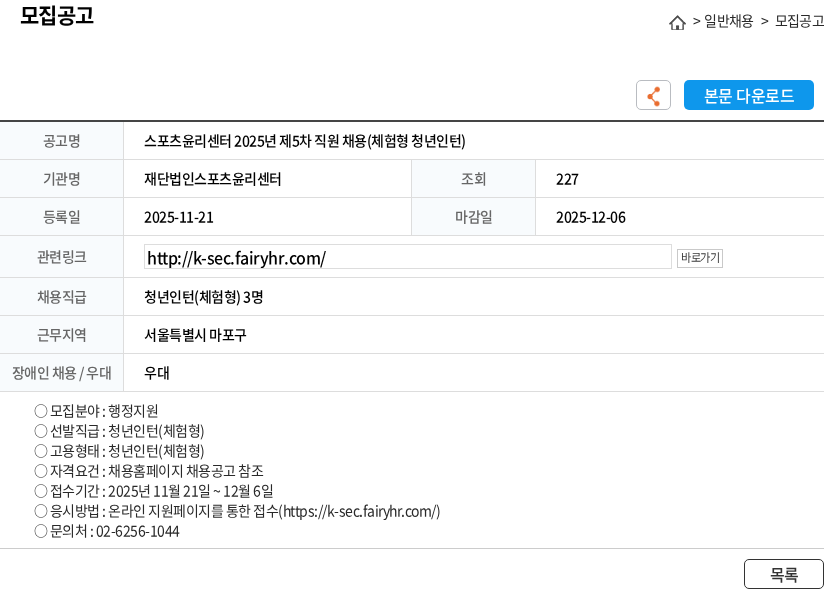Image resolution: width=824 pixels, height=589 pixels.
Task: Click the 조회 label cell
Action: tap(473, 179)
